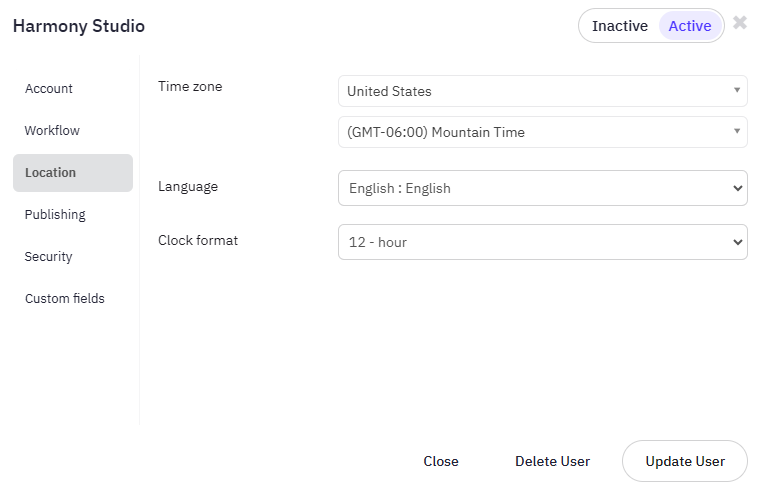Select the Location sidebar item
Viewport: 760px width, 494px height.
pos(73,173)
